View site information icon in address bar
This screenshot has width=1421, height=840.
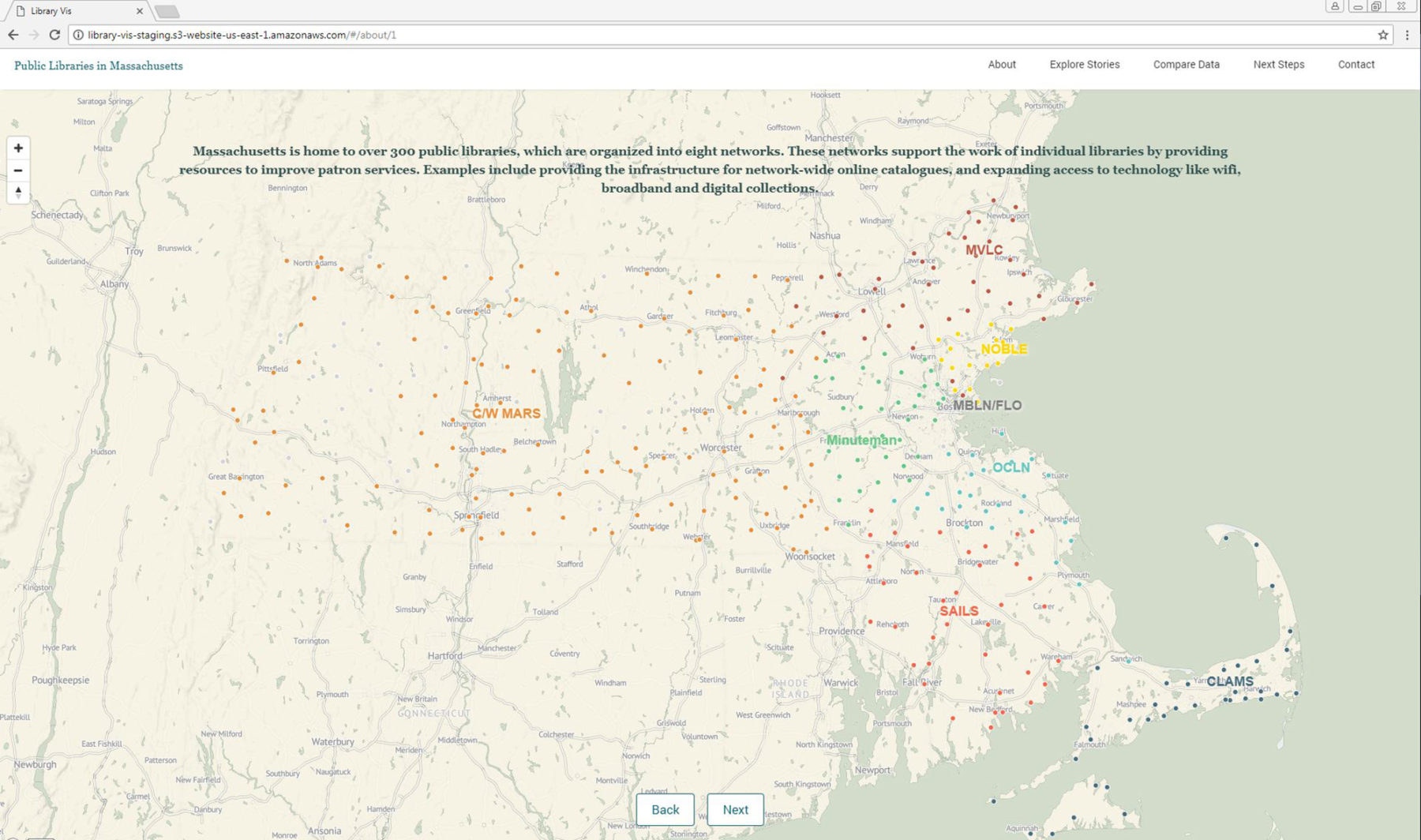[78, 35]
